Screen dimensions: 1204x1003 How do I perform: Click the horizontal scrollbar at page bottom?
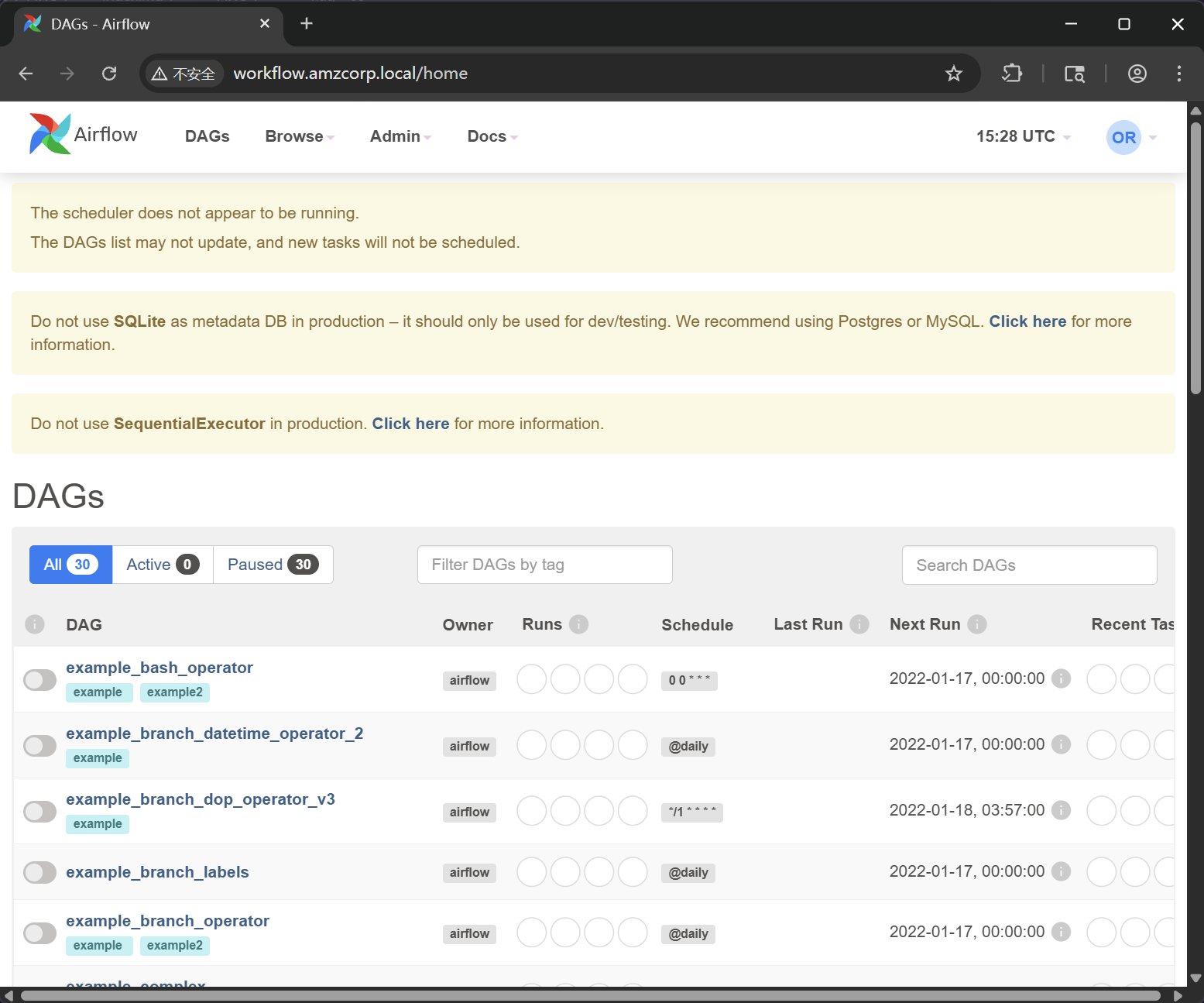point(590,995)
